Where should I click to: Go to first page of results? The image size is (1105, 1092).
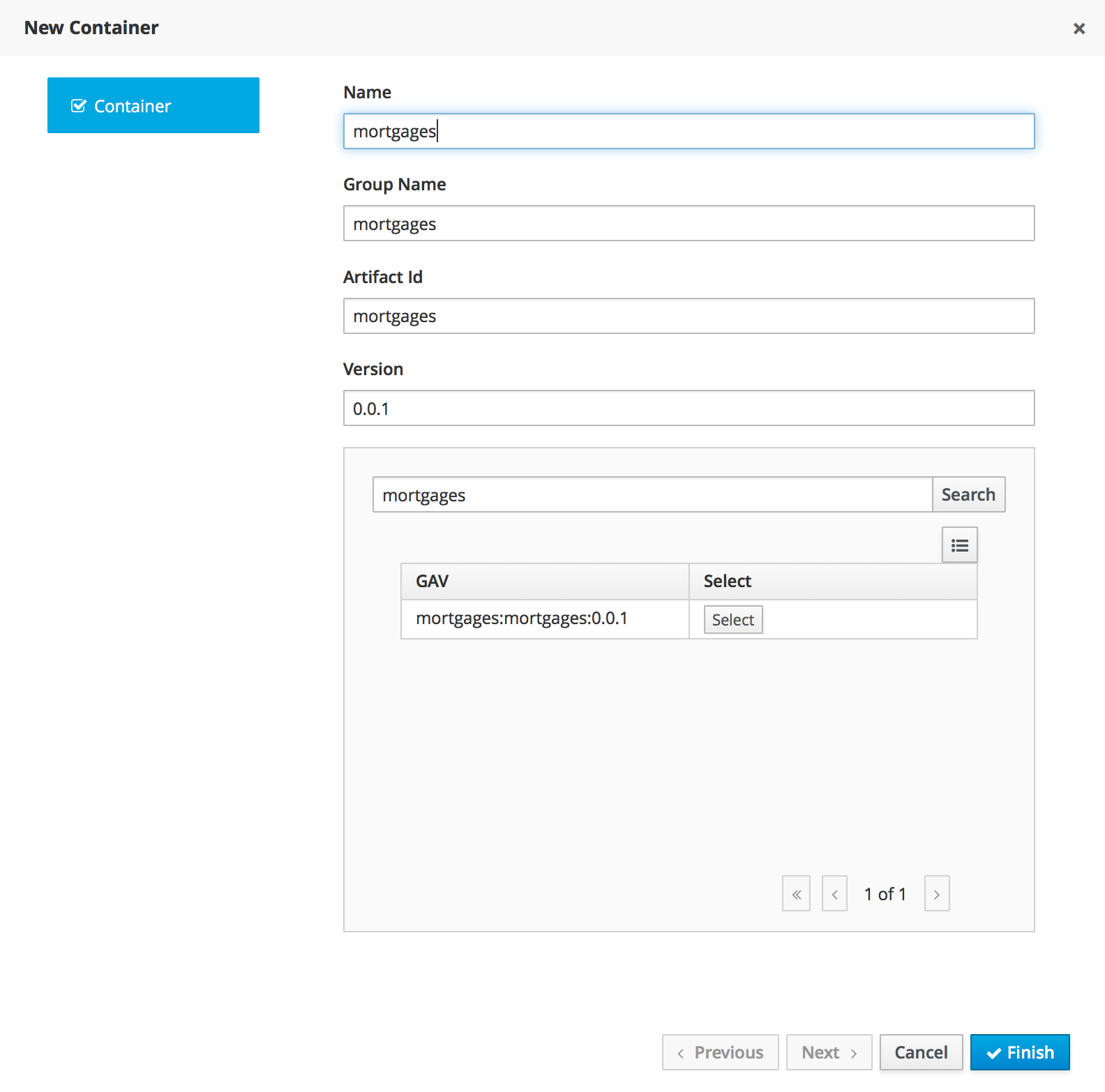796,894
